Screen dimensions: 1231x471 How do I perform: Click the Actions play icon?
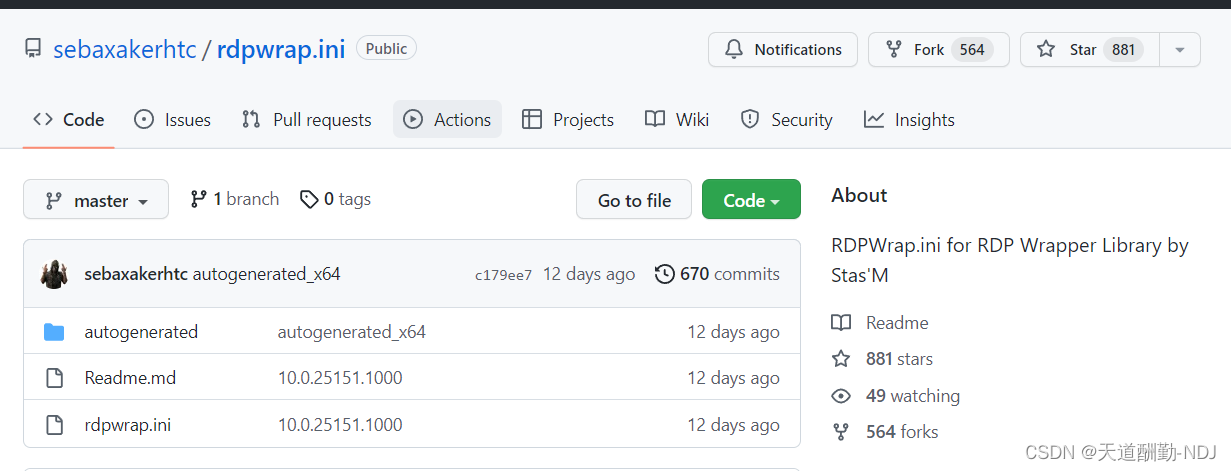point(413,120)
